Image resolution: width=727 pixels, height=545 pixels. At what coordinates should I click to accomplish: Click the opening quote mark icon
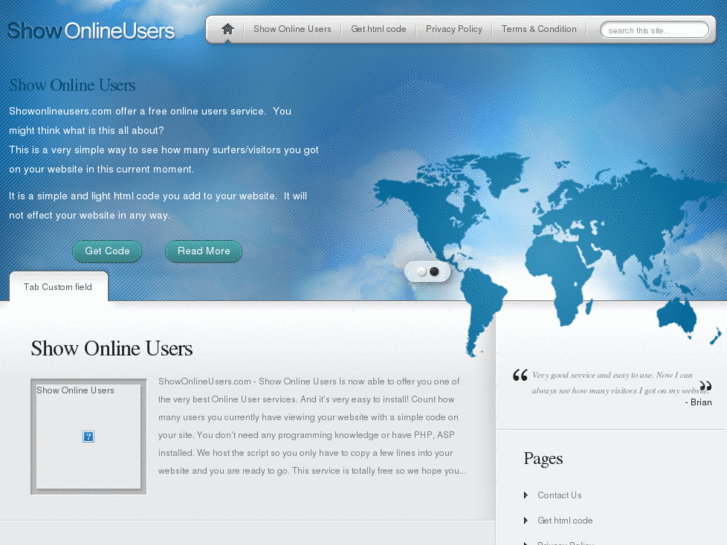click(x=520, y=375)
